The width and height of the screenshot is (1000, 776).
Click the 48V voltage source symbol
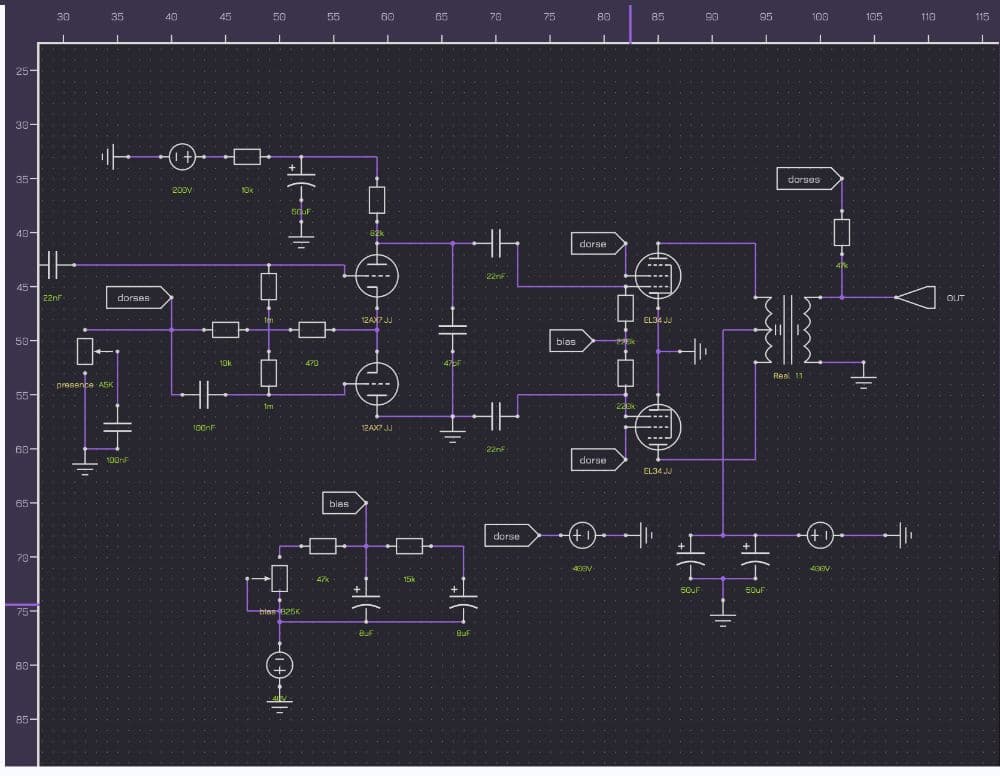click(x=279, y=665)
